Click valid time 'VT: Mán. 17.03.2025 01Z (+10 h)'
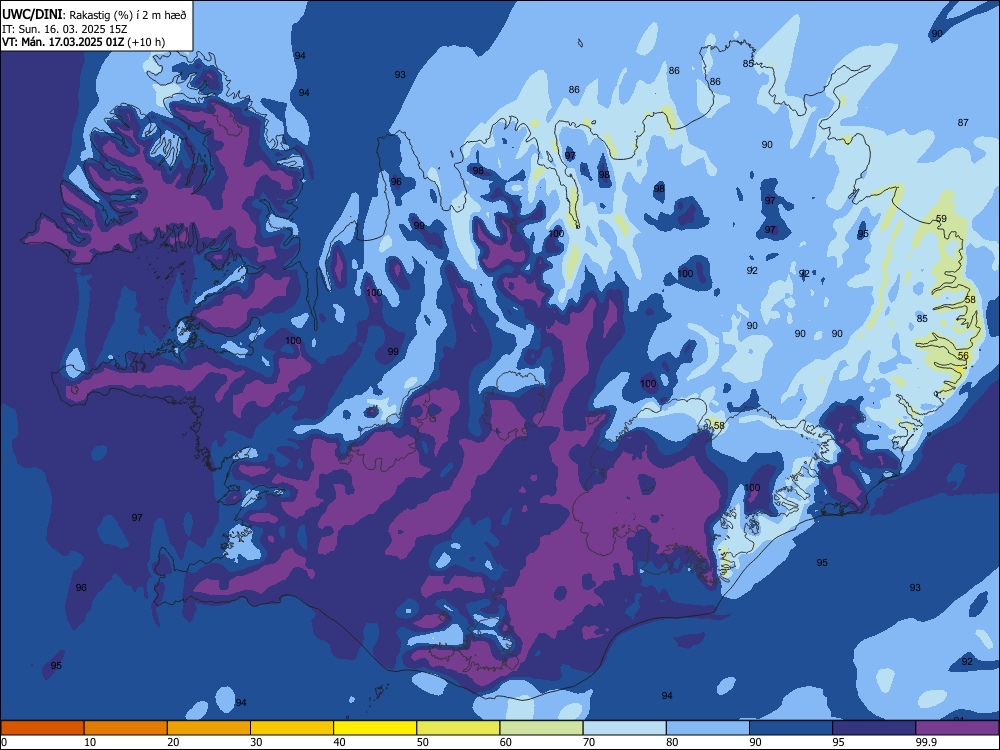1000x750 pixels. pos(84,42)
